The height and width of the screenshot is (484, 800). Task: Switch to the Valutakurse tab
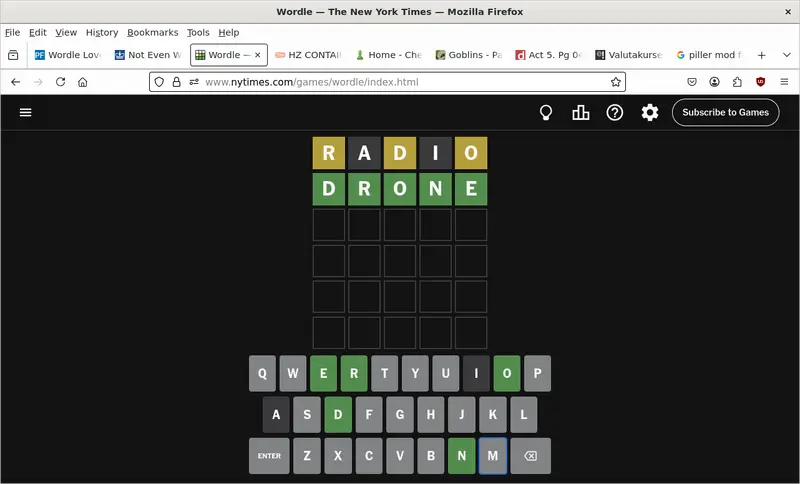point(629,55)
